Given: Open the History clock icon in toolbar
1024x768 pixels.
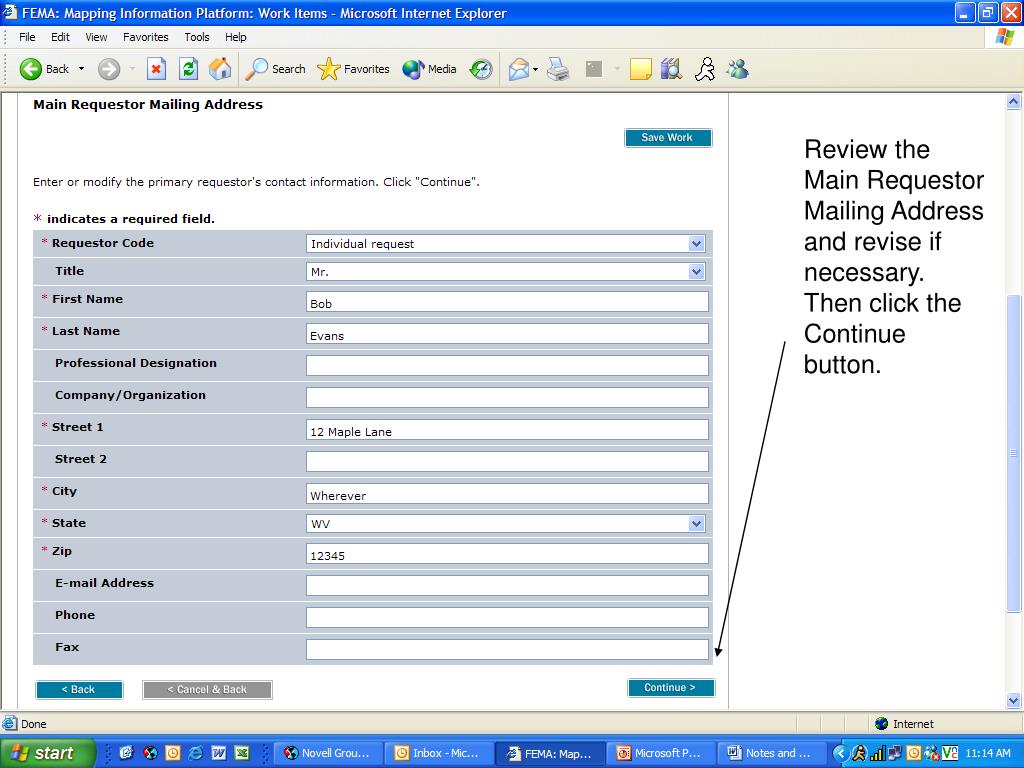Looking at the screenshot, I should 481,69.
